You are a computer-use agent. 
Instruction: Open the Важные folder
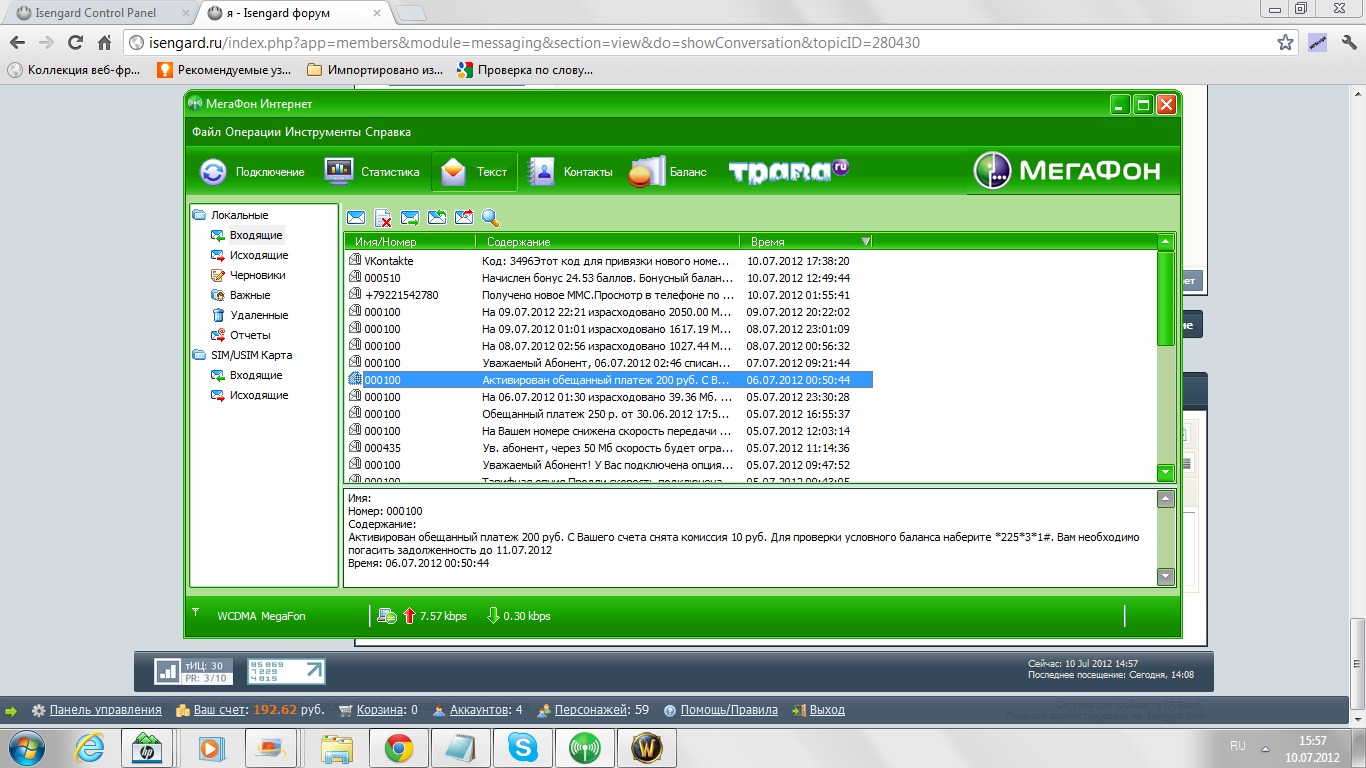point(250,295)
